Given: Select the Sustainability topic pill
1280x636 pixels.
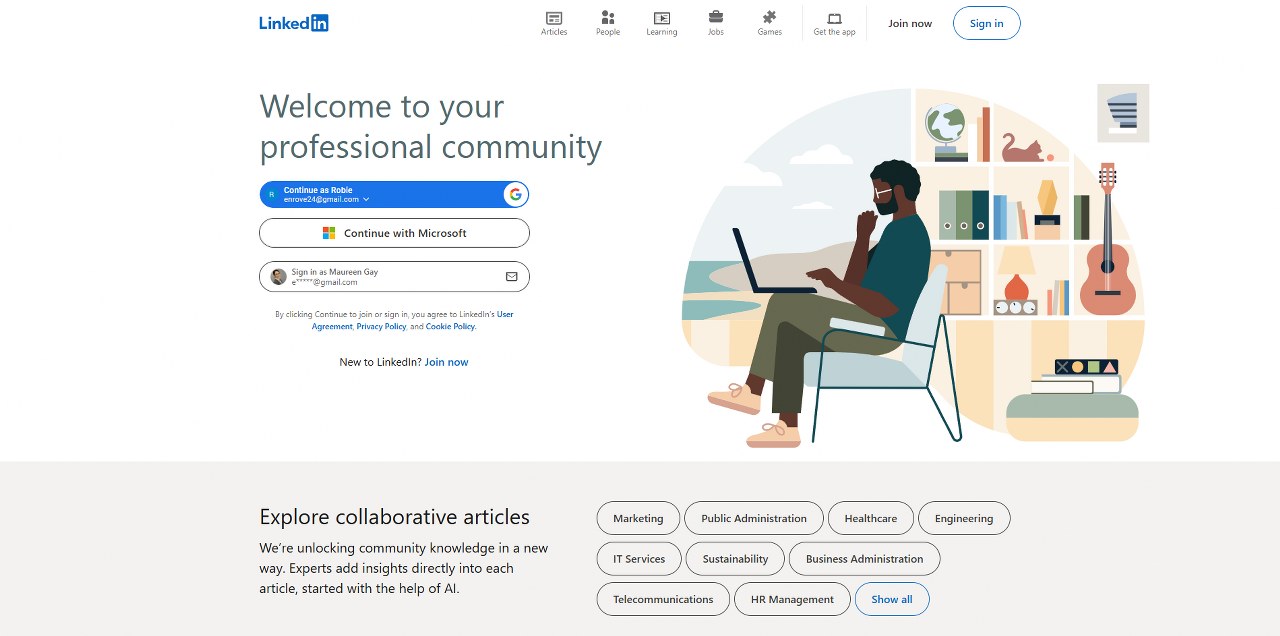Looking at the screenshot, I should (x=735, y=559).
